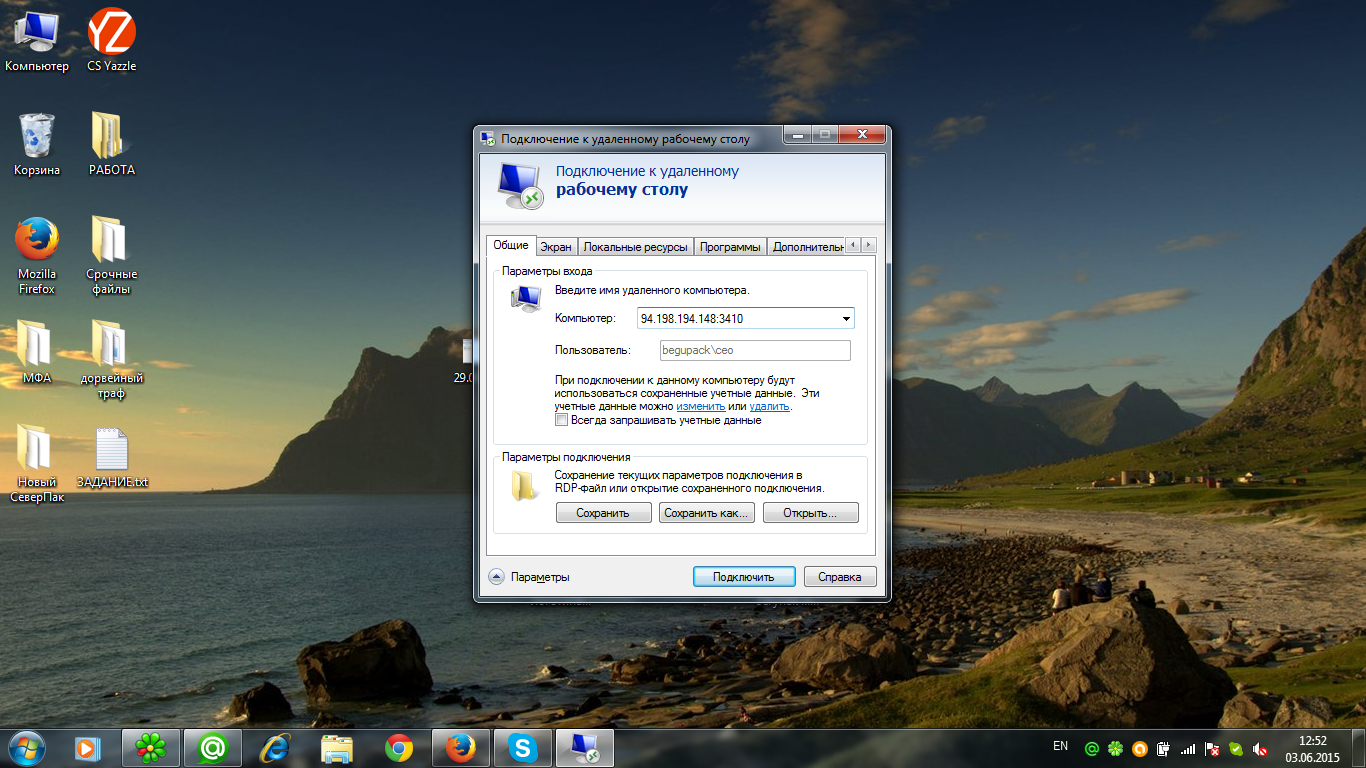Click the Remote Desktop taskbar button
1366x768 pixels.
click(585, 748)
